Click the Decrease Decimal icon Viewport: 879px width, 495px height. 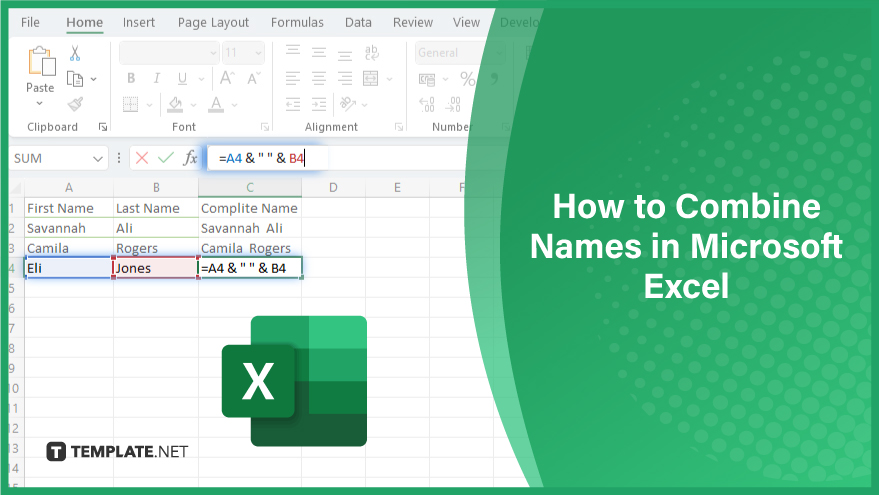coord(453,104)
